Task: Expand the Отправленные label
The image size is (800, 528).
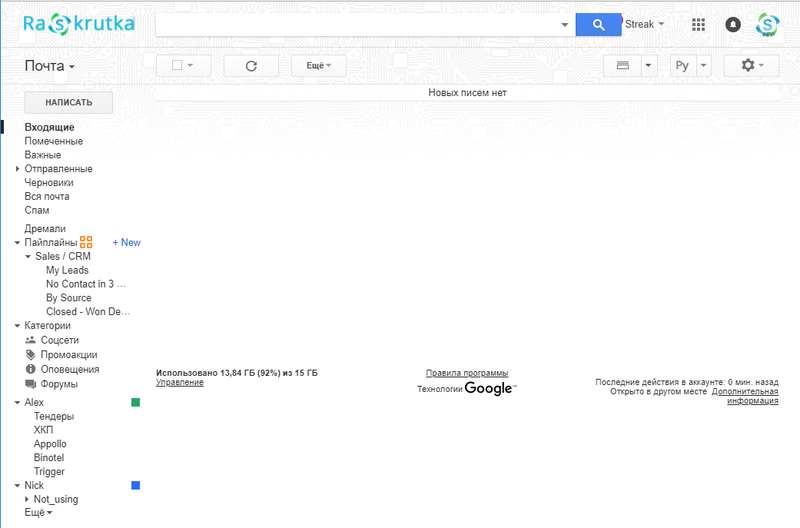Action: pyautogui.click(x=17, y=168)
